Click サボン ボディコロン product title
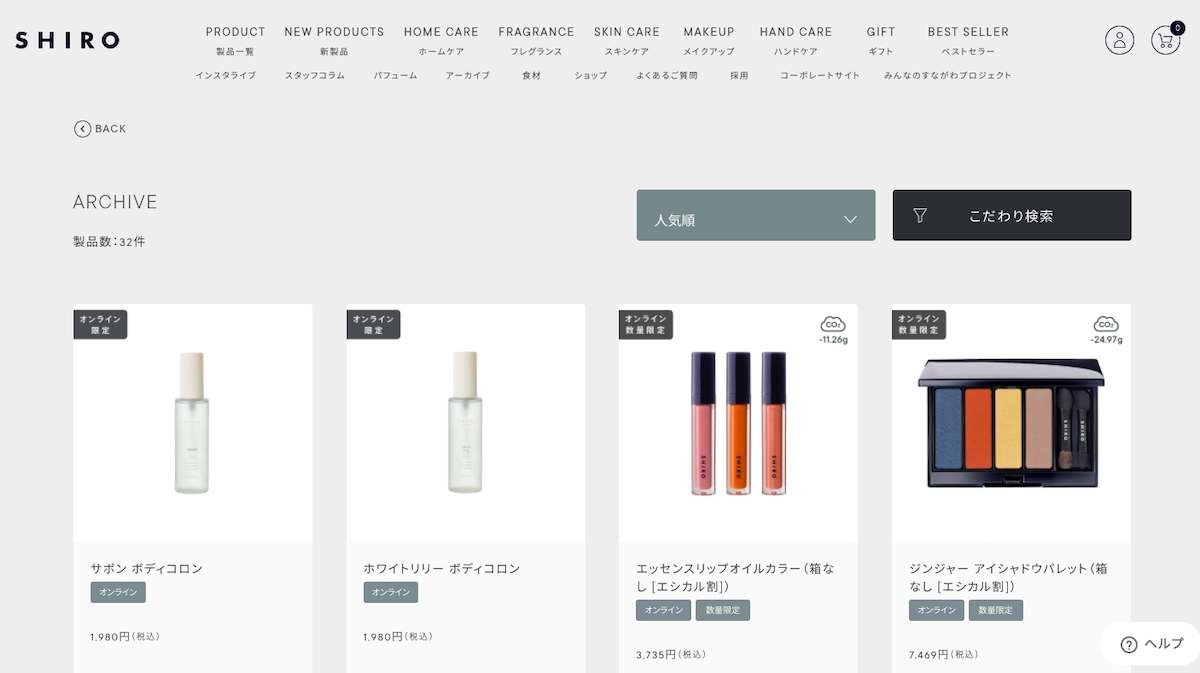The width and height of the screenshot is (1200, 673). [x=146, y=568]
